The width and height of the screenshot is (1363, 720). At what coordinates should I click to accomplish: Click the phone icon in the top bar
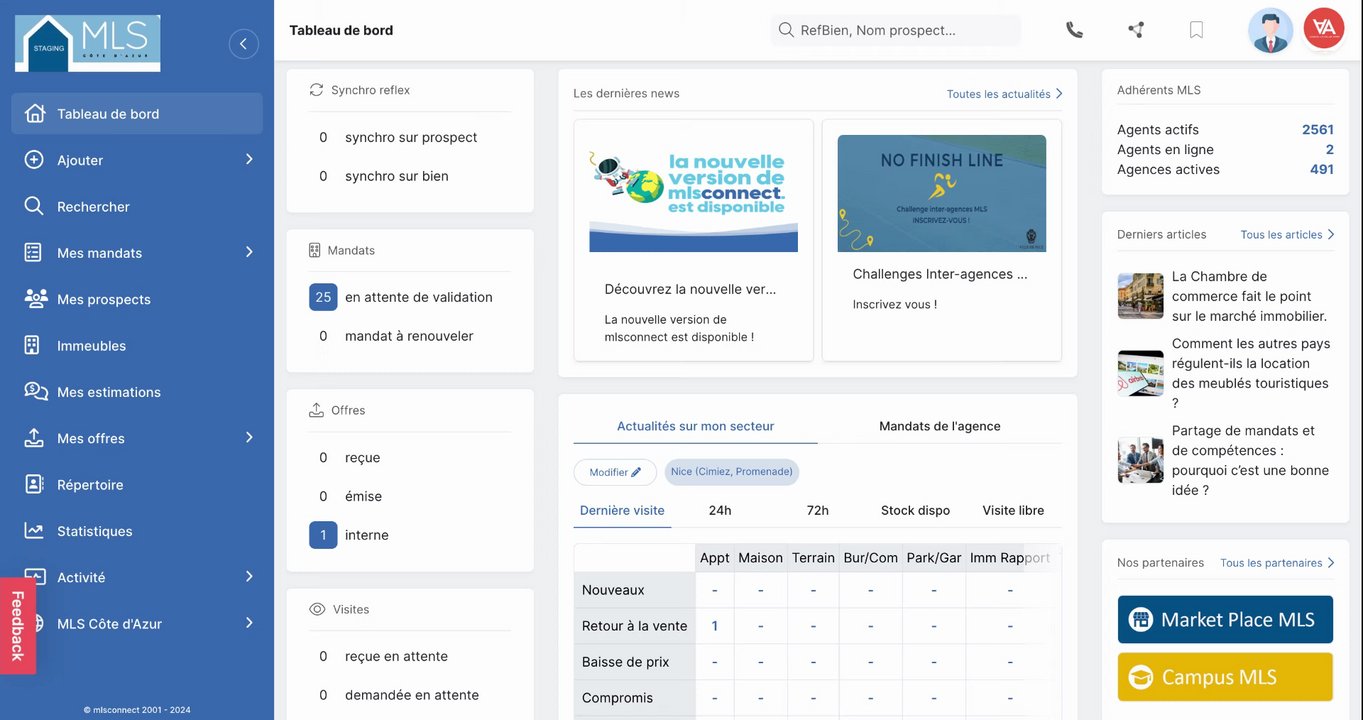(1074, 30)
